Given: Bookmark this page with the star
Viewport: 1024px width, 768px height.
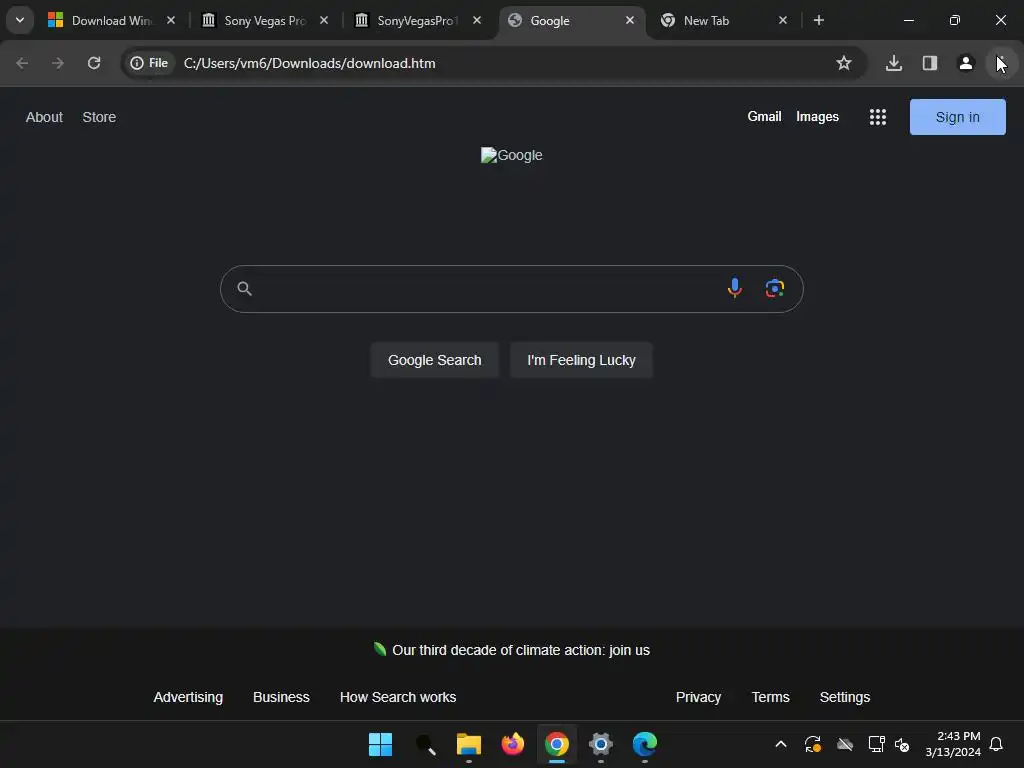Looking at the screenshot, I should coord(844,63).
